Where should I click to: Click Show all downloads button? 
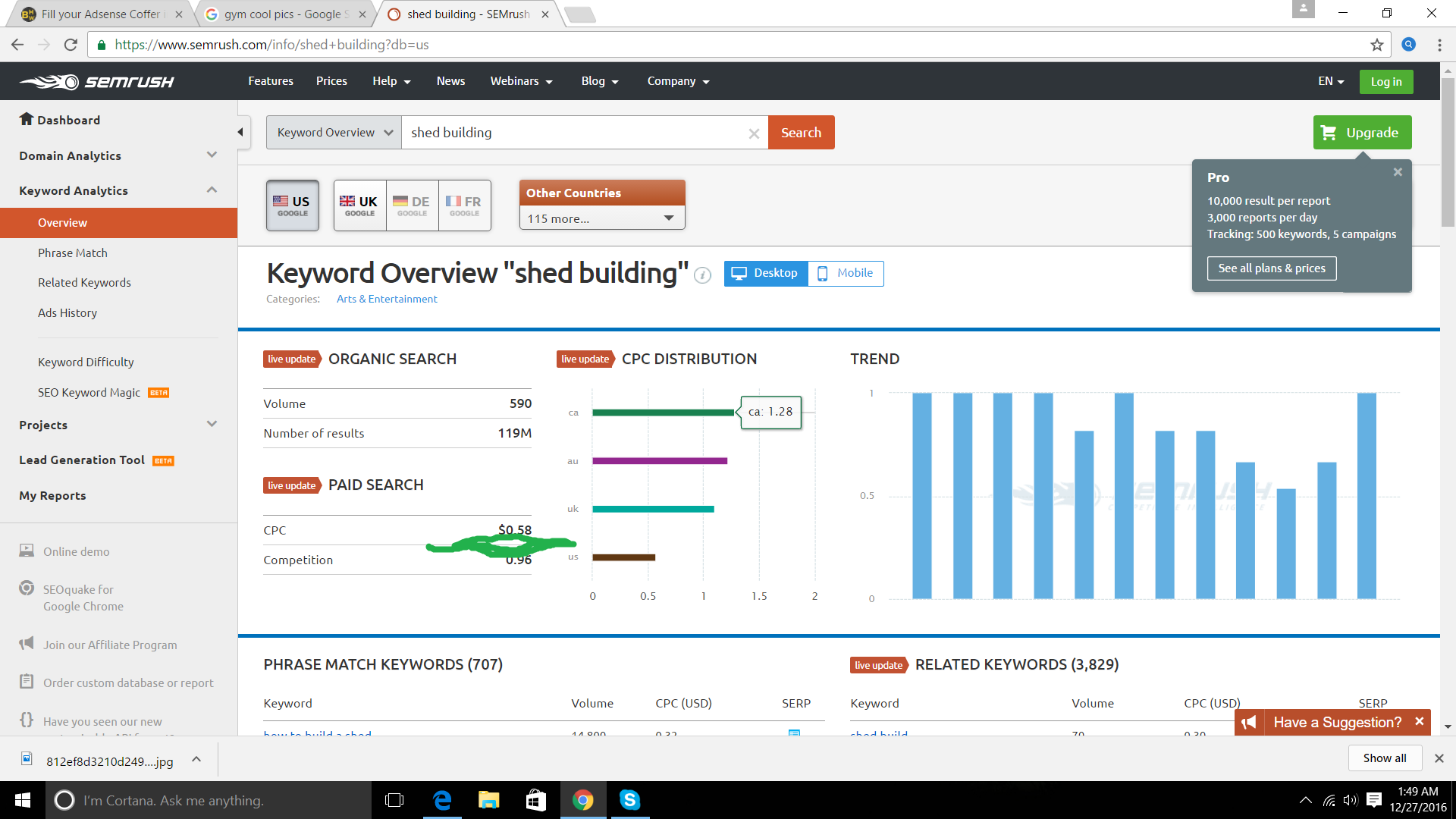(x=1385, y=758)
